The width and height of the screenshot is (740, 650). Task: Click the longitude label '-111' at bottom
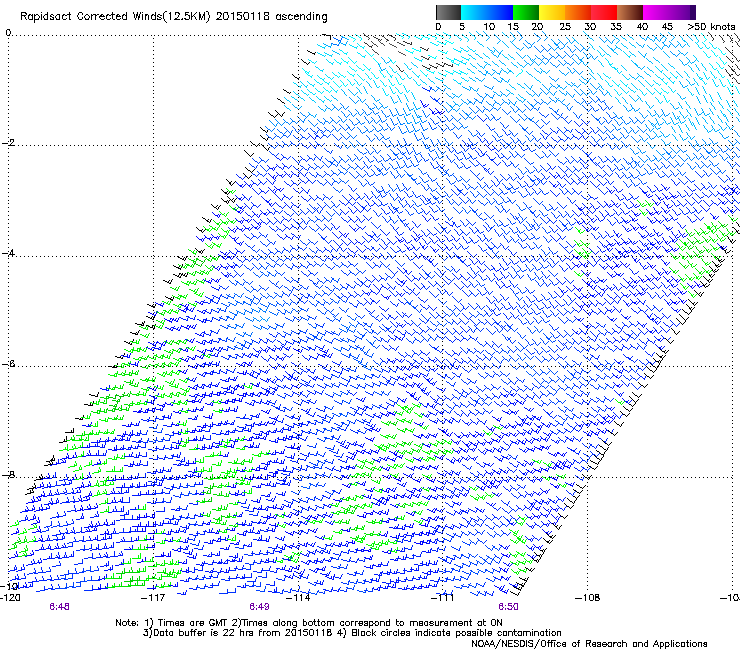click(443, 597)
